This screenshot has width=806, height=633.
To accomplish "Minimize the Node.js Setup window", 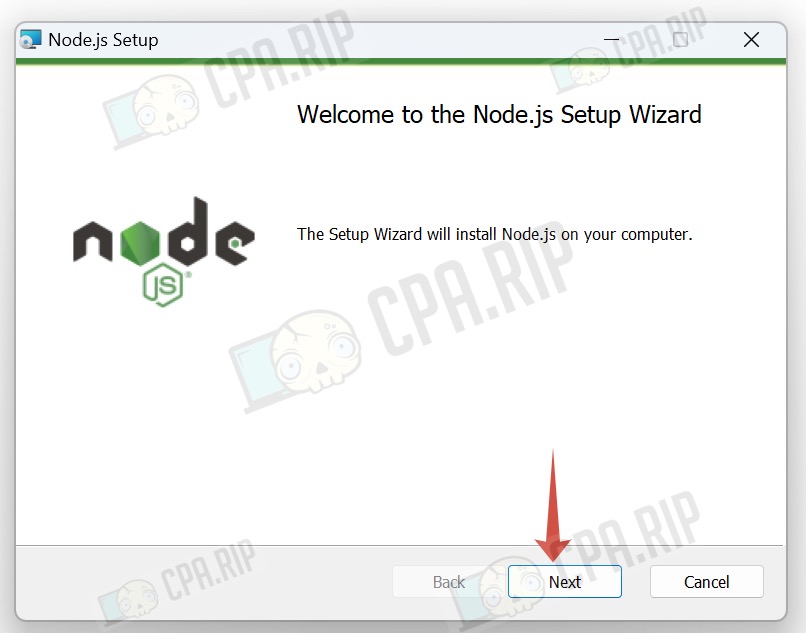I will pyautogui.click(x=611, y=40).
